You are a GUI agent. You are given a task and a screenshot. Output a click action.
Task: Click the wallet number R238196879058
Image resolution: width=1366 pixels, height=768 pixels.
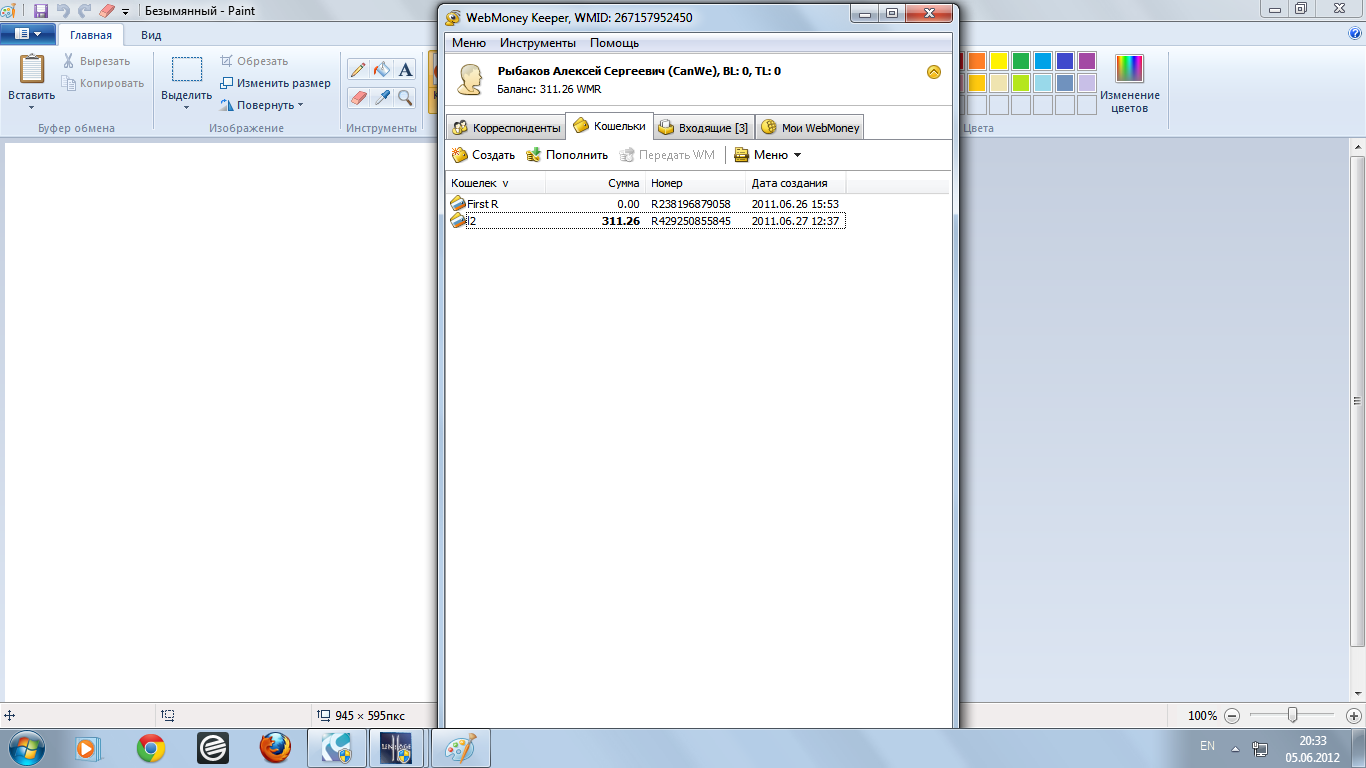[x=691, y=204]
